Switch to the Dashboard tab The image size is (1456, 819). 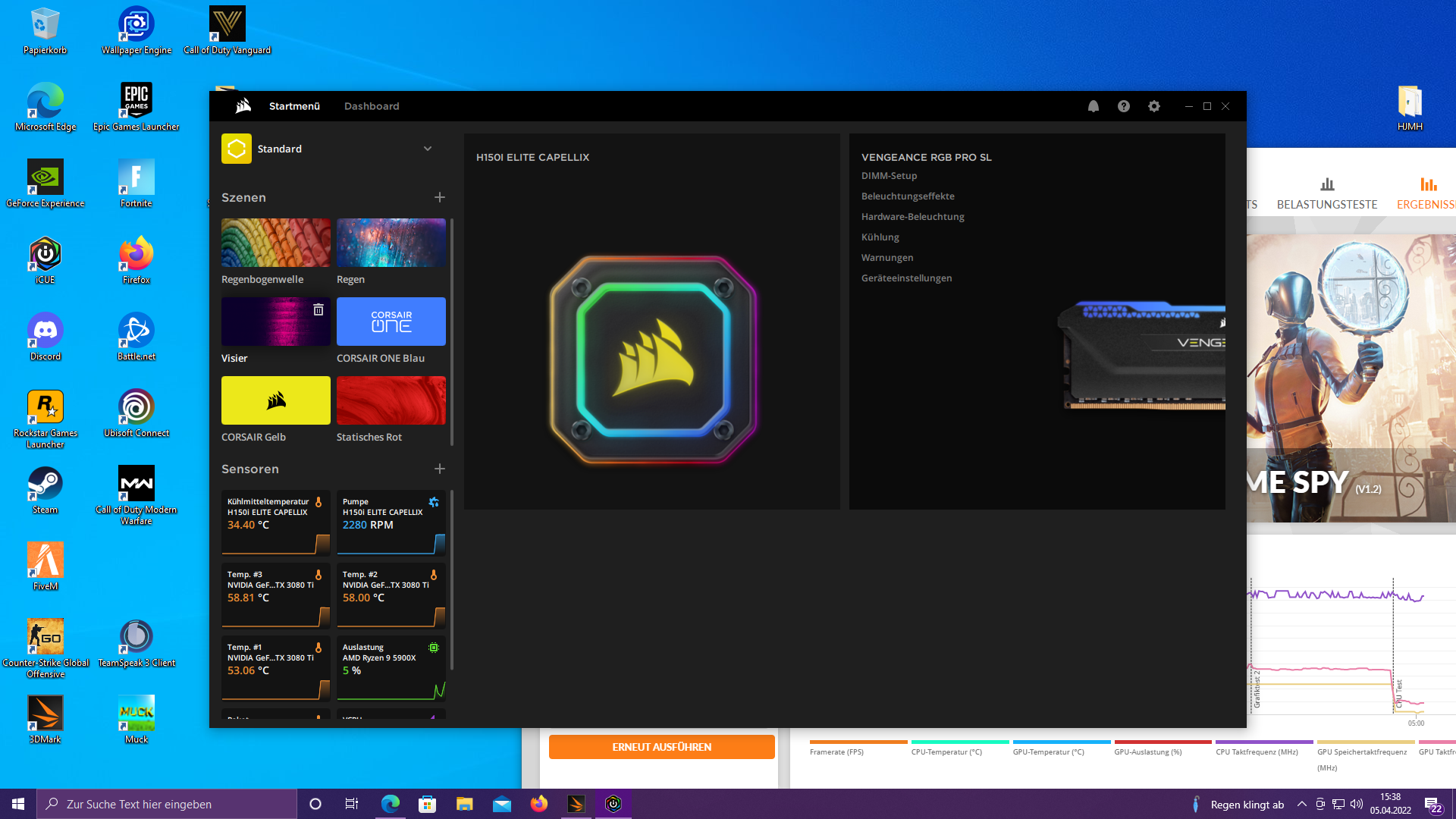pos(372,106)
